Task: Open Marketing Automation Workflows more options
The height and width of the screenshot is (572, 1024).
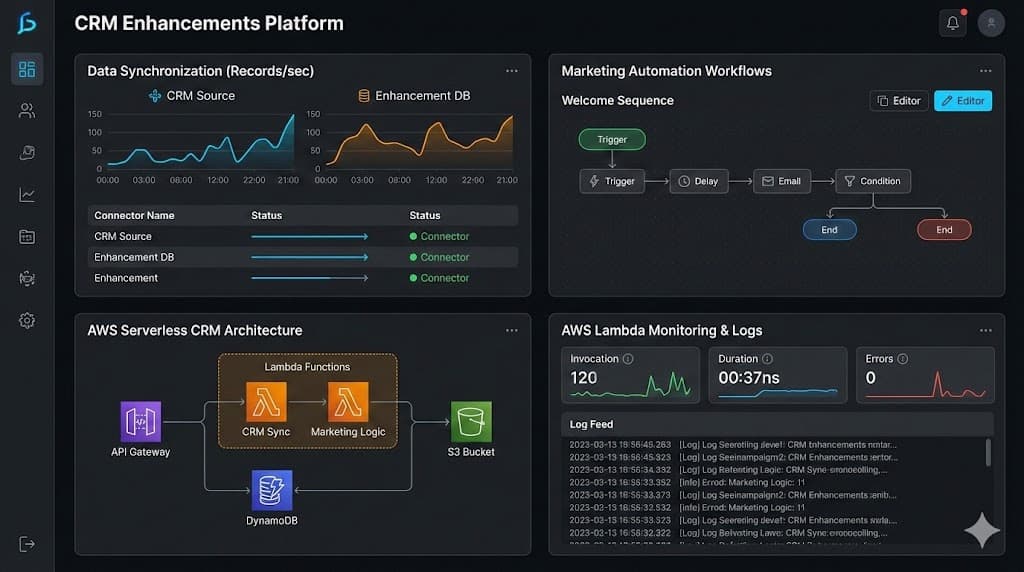Action: pos(986,71)
